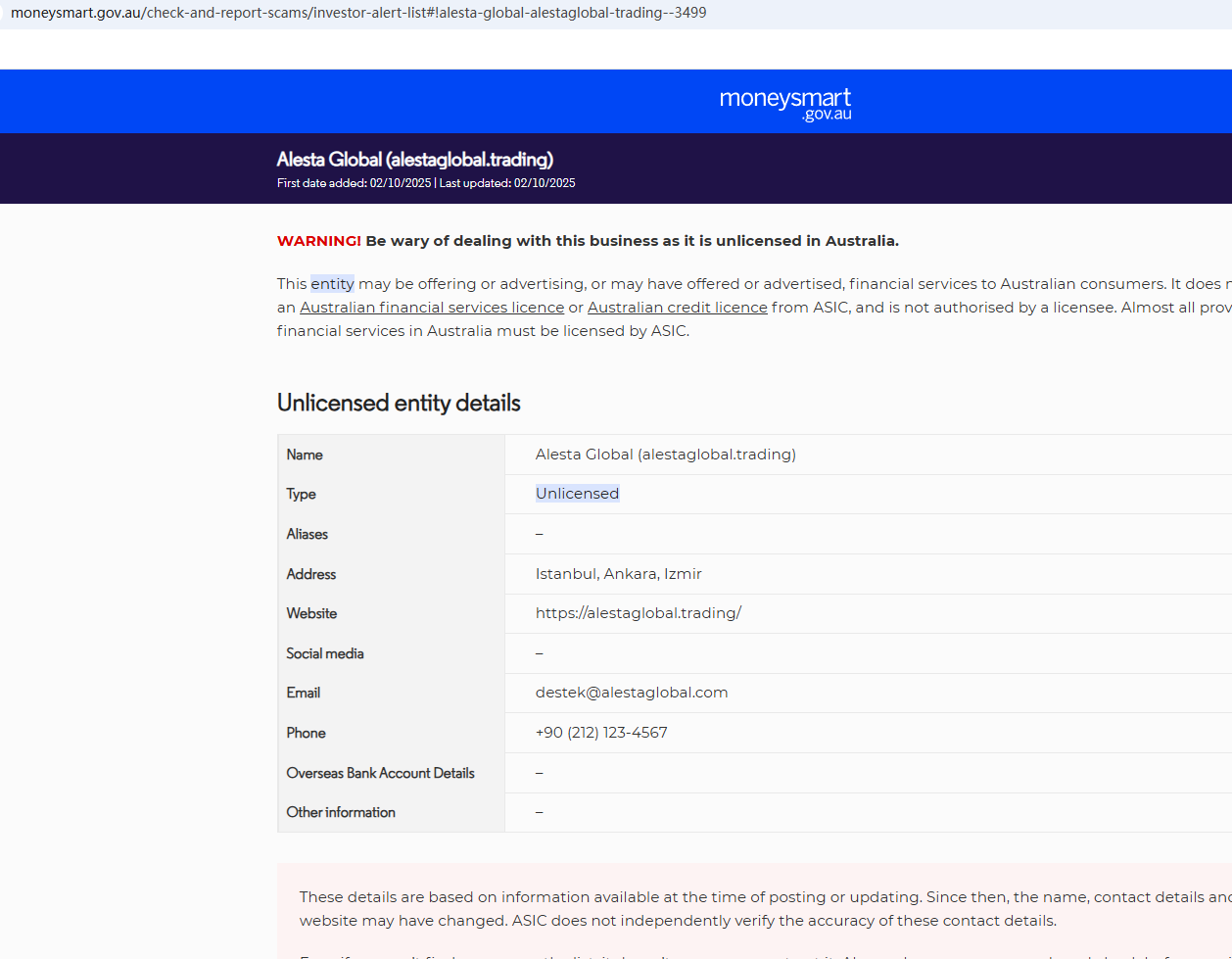Click the Aliases row label

(x=308, y=534)
